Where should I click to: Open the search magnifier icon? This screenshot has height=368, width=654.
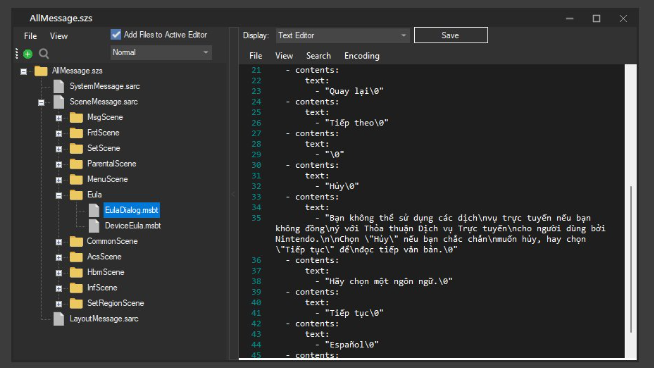point(44,53)
